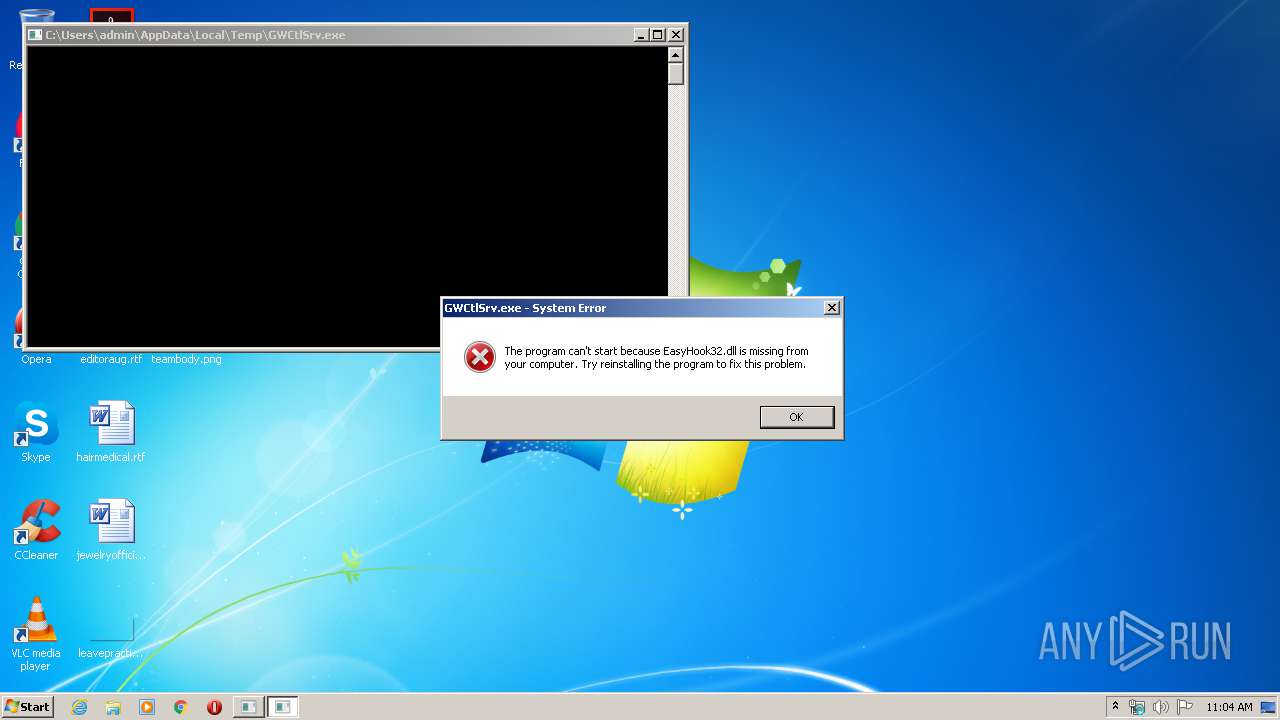The image size is (1280, 720).
Task: Open the Action Center flag icon
Action: click(x=1184, y=707)
